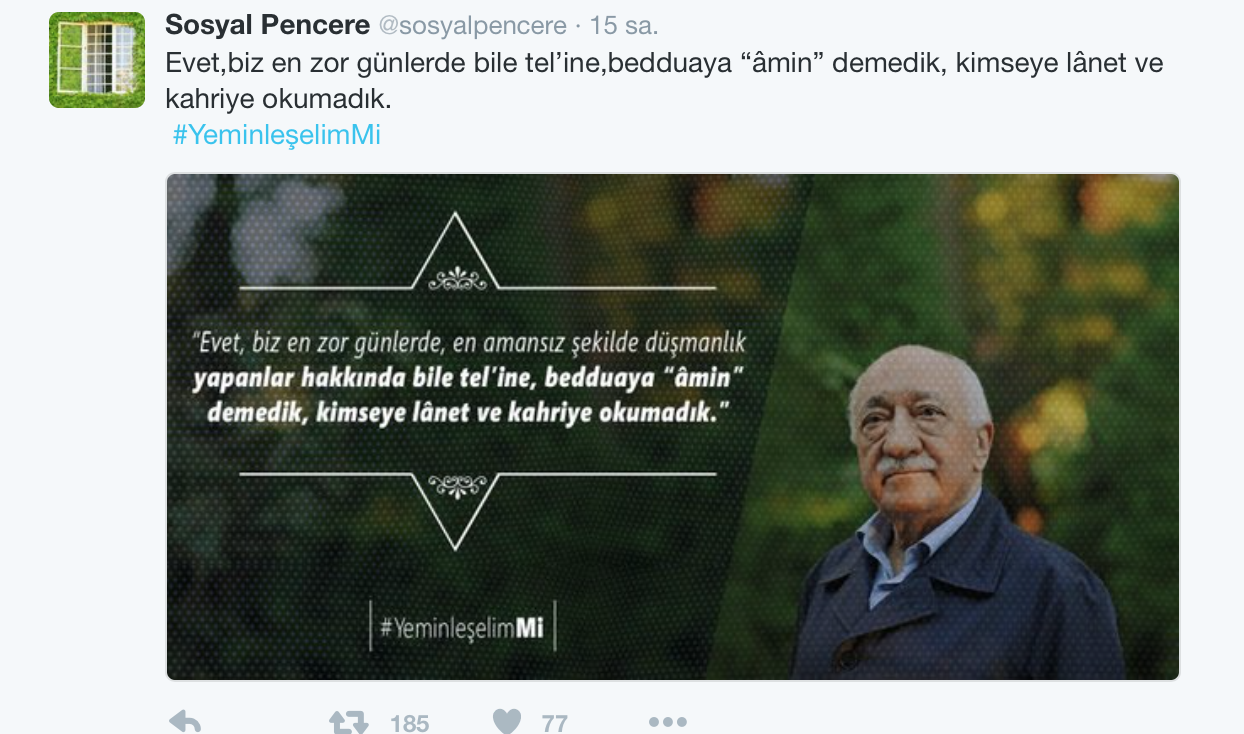
Task: Like the tweet with the heart icon
Action: tap(507, 722)
